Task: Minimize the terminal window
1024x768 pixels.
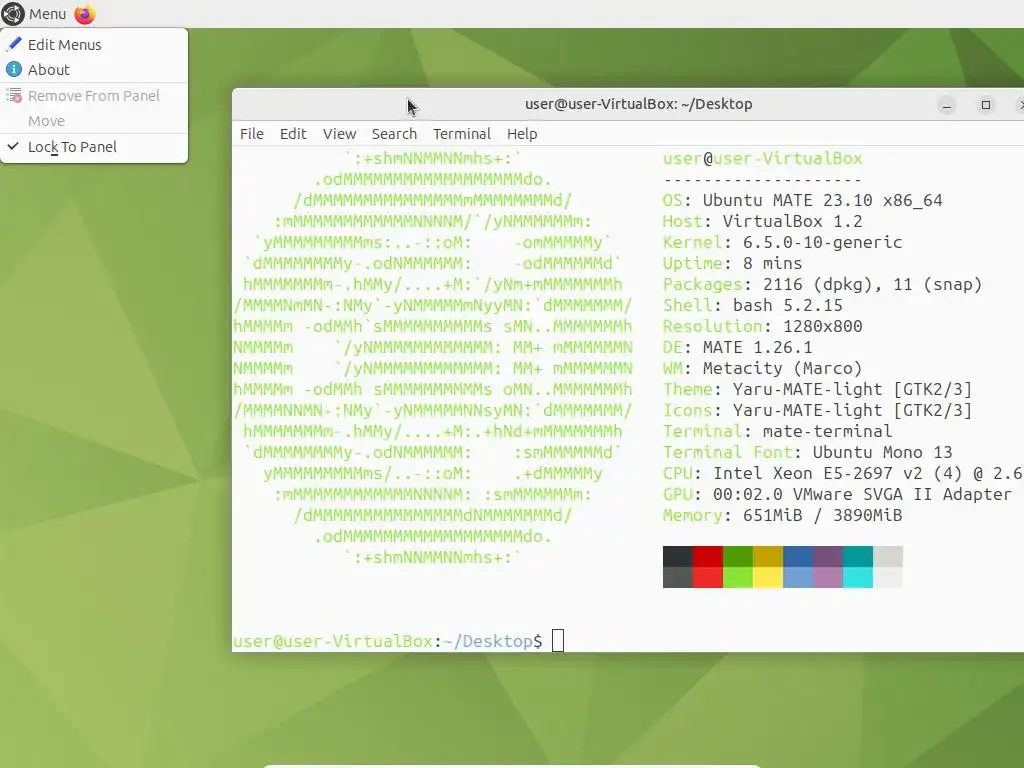Action: tap(946, 104)
